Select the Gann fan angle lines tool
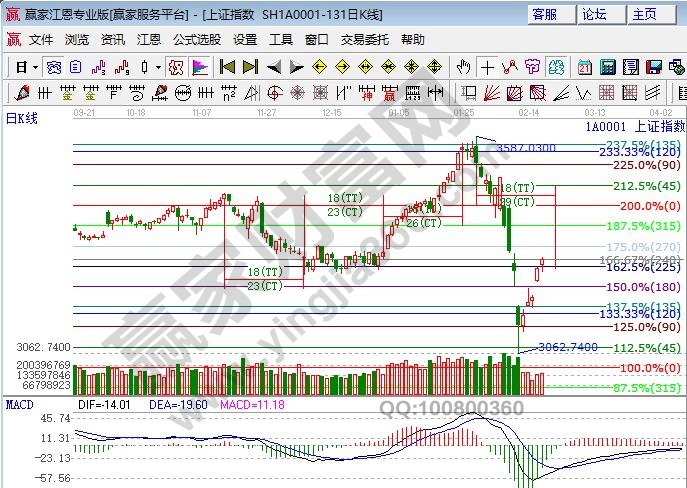This screenshot has height=488, width=687. (495, 93)
